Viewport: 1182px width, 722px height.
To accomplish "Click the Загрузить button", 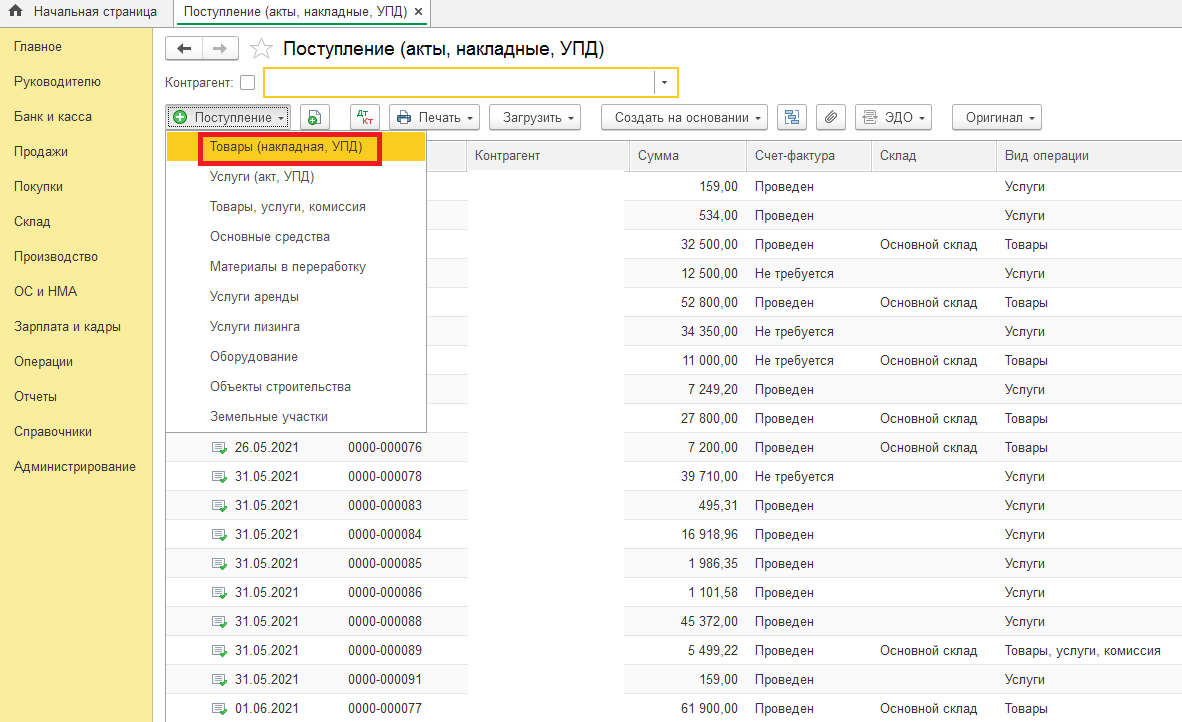I will (534, 118).
